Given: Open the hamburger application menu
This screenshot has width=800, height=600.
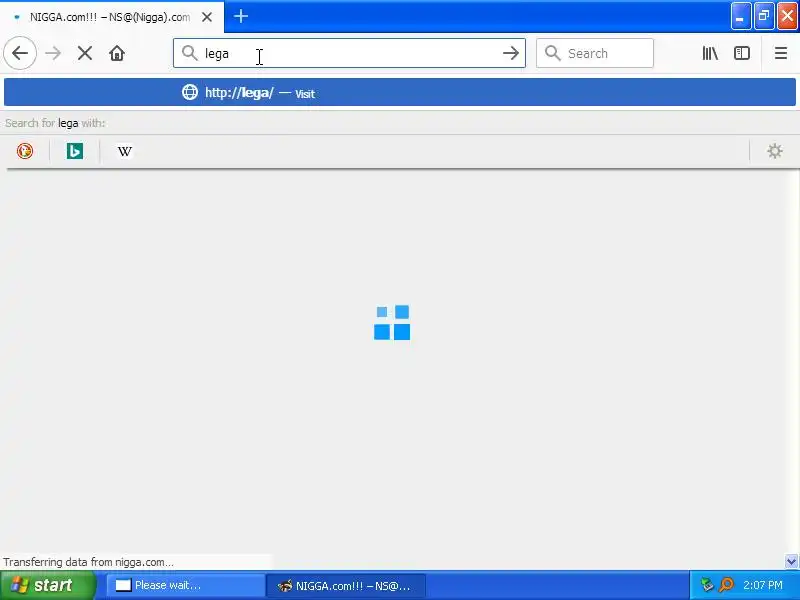Looking at the screenshot, I should 781,53.
